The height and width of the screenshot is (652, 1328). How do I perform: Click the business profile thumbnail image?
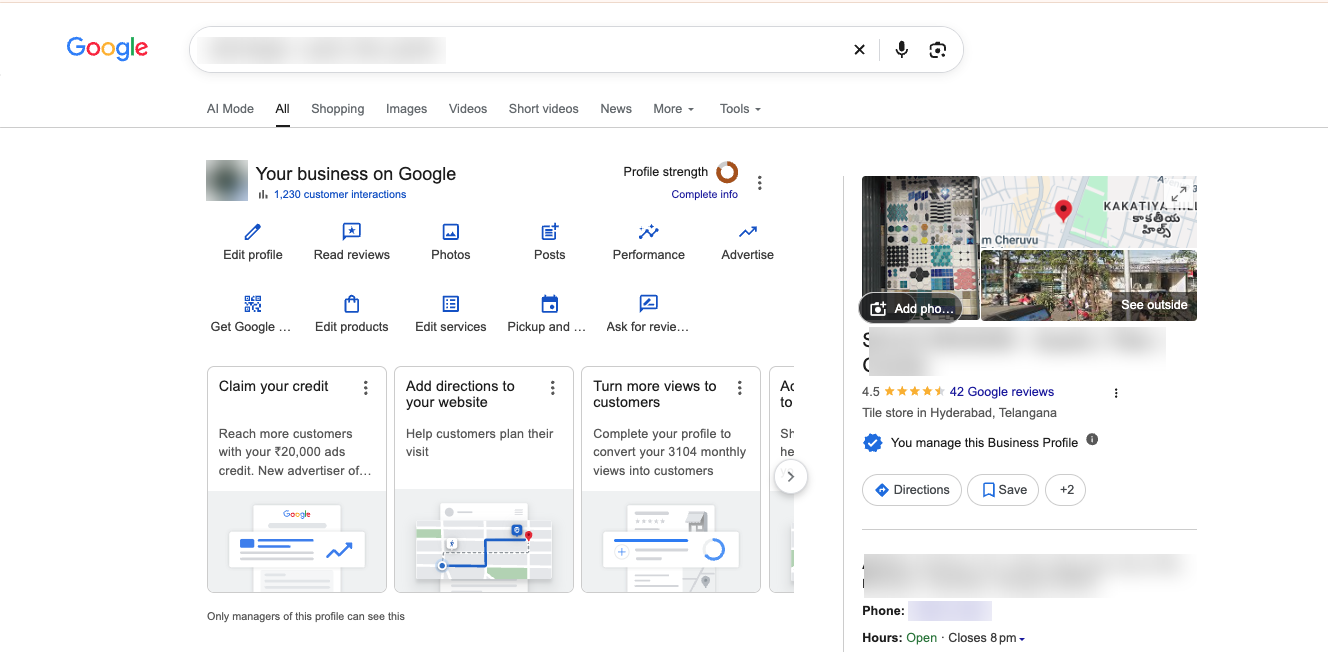tap(227, 181)
